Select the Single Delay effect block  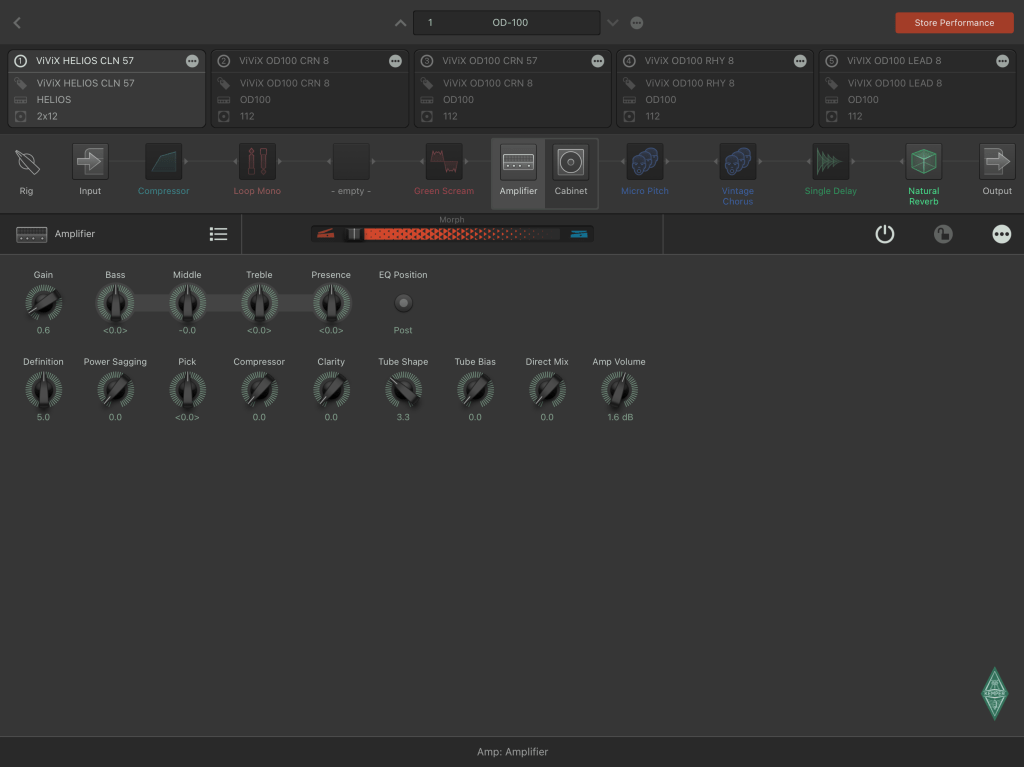[x=830, y=162]
